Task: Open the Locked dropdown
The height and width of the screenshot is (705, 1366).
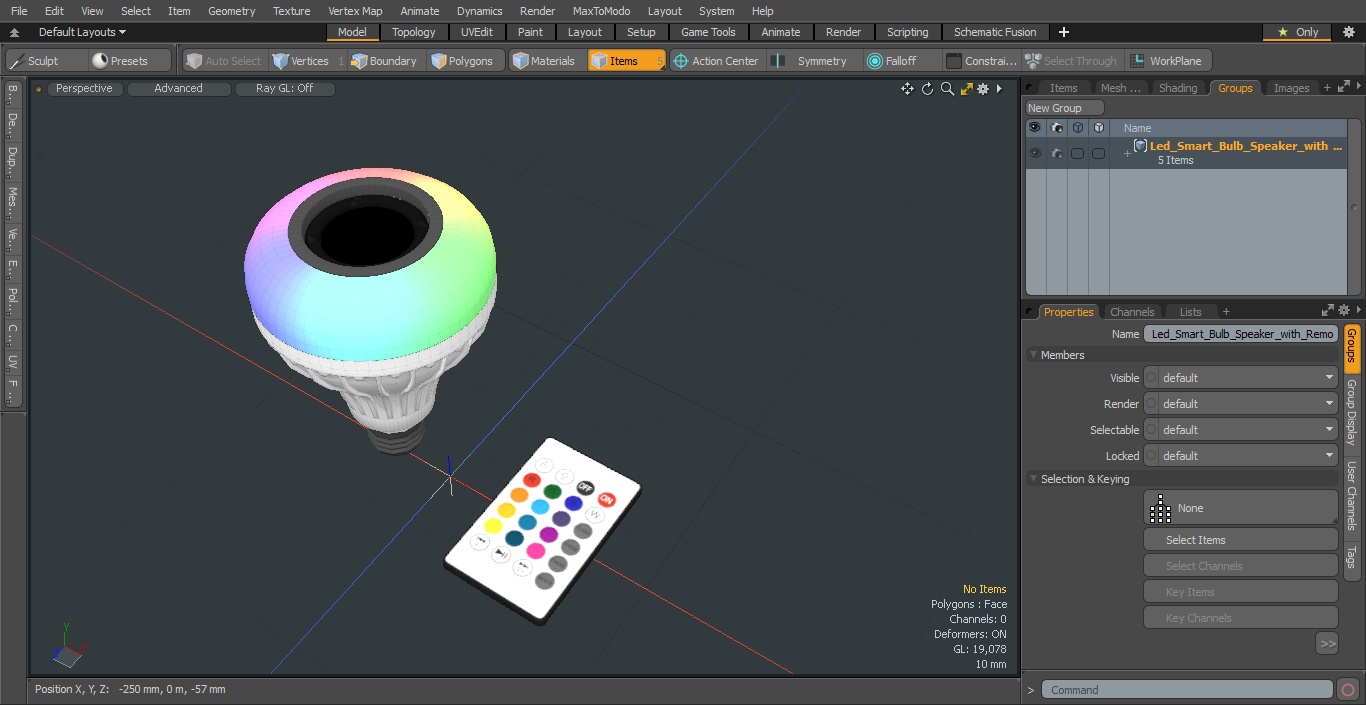Action: coord(1241,456)
